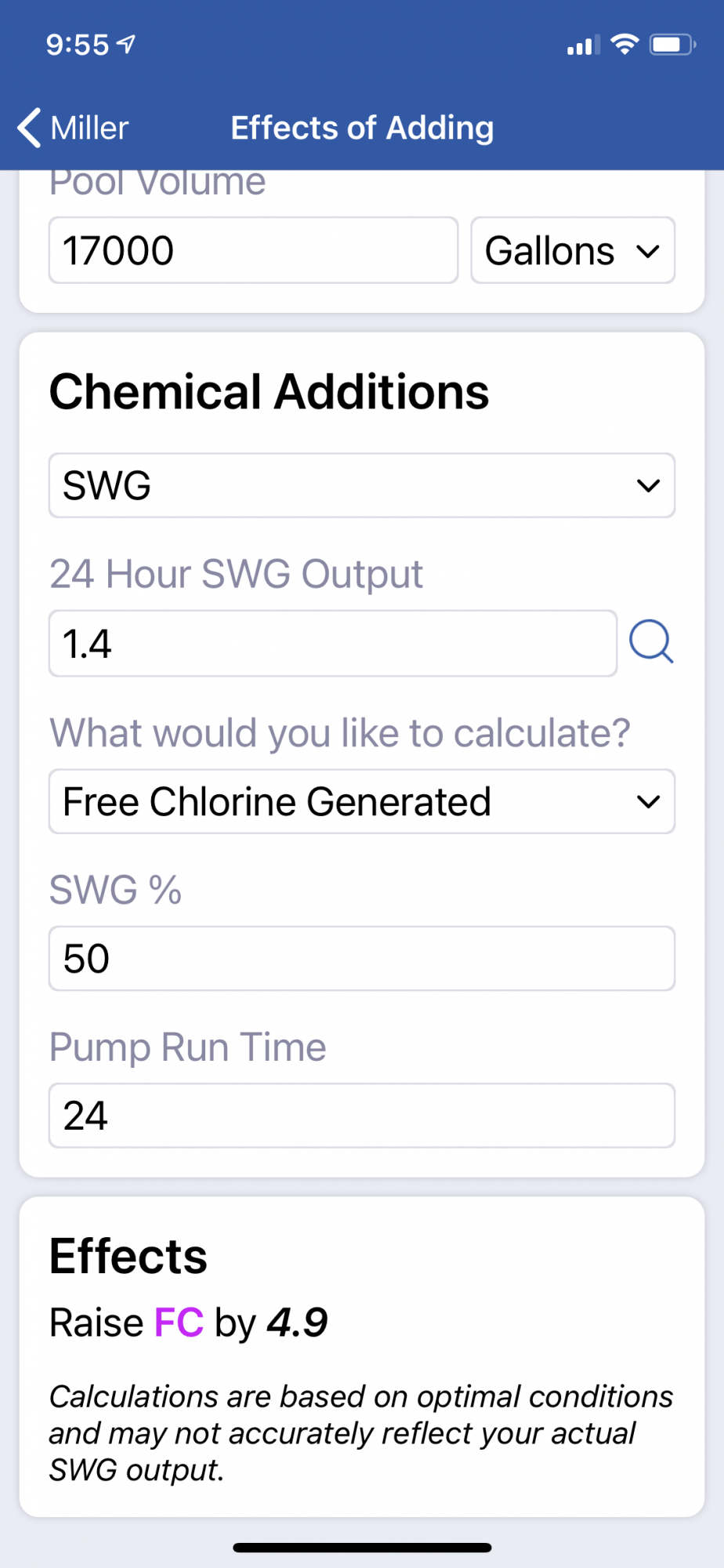724x1568 pixels.
Task: Tap the Effects of Adding title
Action: 362,128
